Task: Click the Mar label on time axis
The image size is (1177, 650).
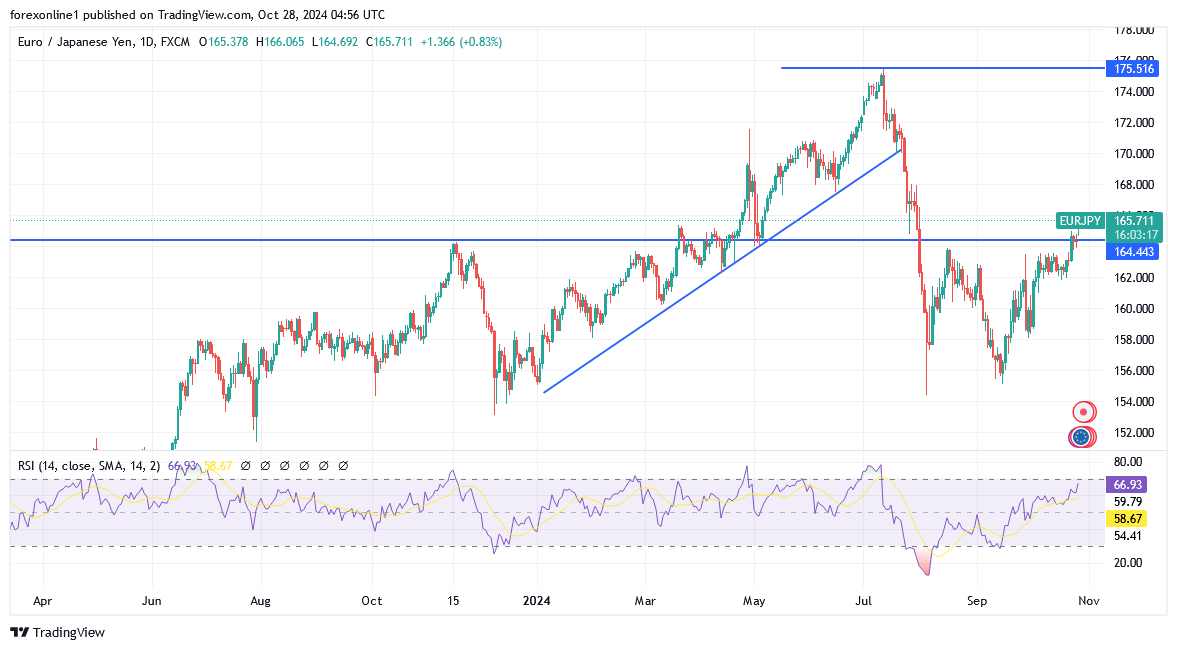Action: coord(645,601)
